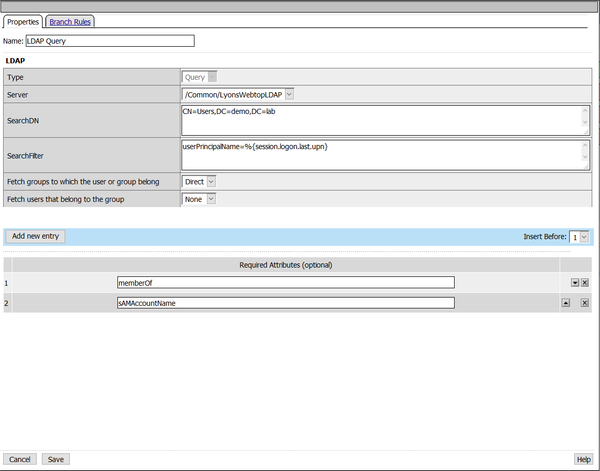Viewport: 600px width, 471px height.
Task: Move memberOf attribute down one row
Action: pyautogui.click(x=574, y=283)
